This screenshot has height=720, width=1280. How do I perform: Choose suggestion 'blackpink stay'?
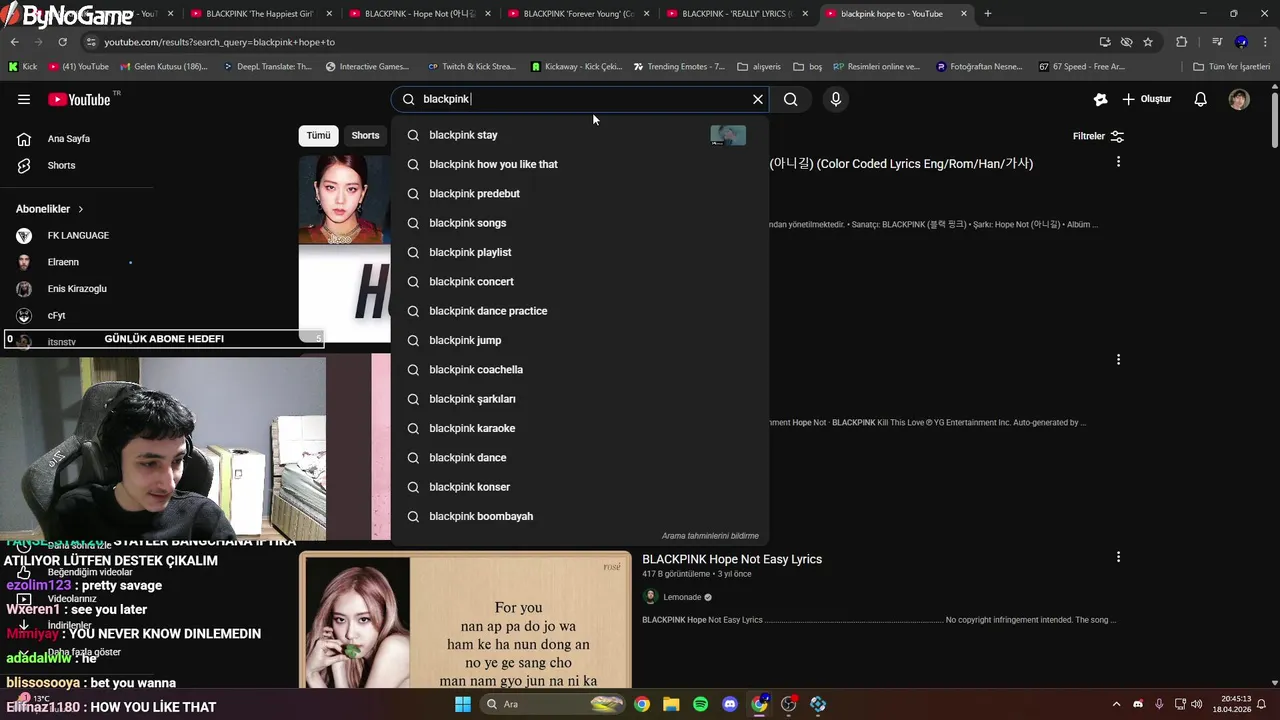coord(581,135)
